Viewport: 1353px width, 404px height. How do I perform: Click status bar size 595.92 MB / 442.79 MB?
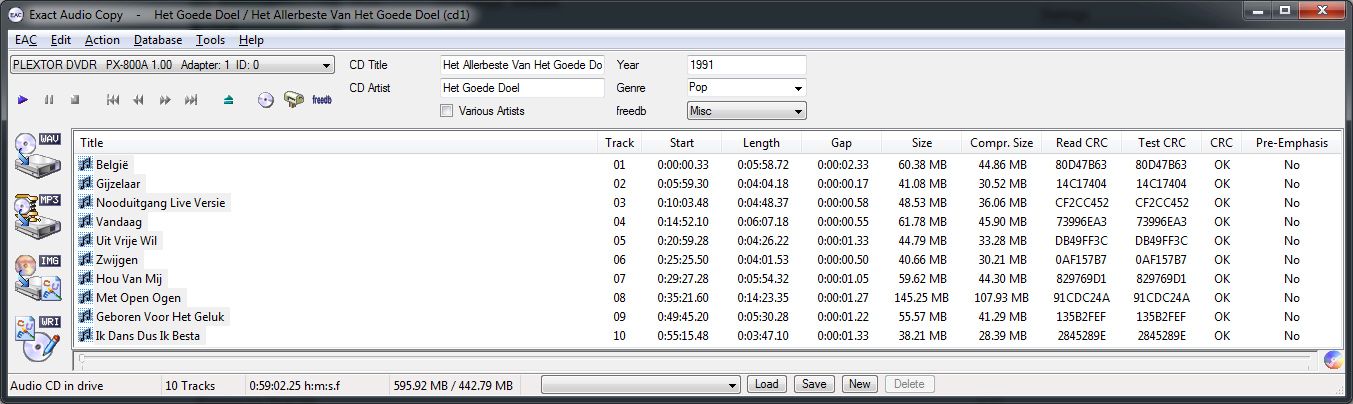[453, 385]
